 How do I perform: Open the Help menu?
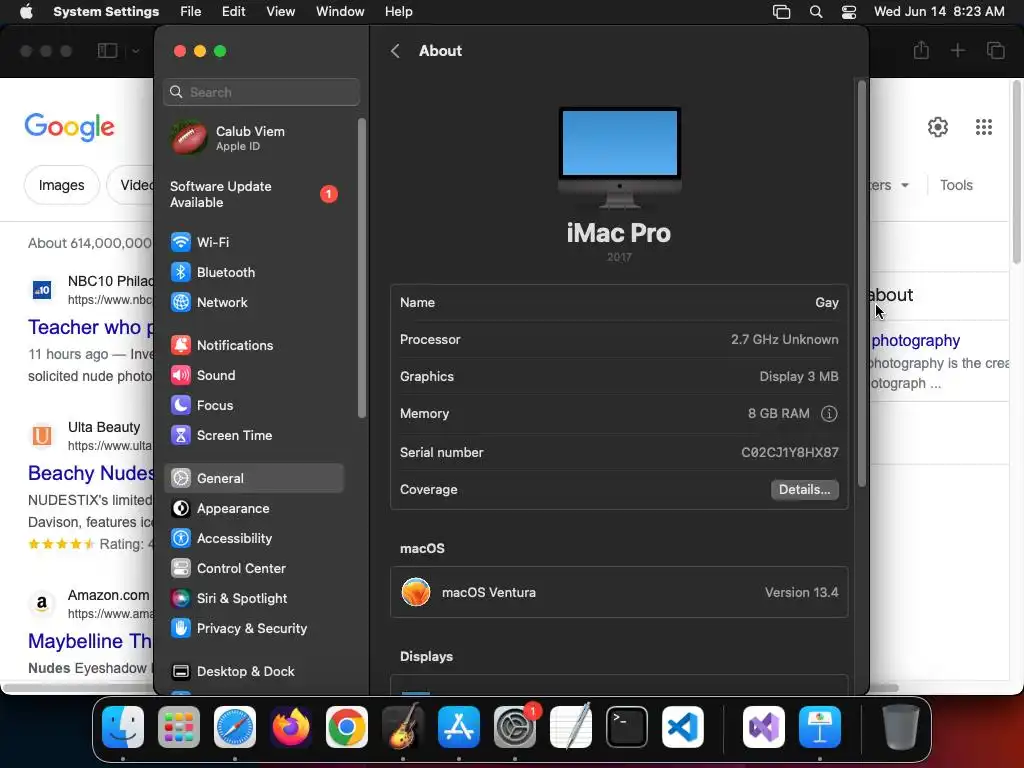[x=398, y=12]
